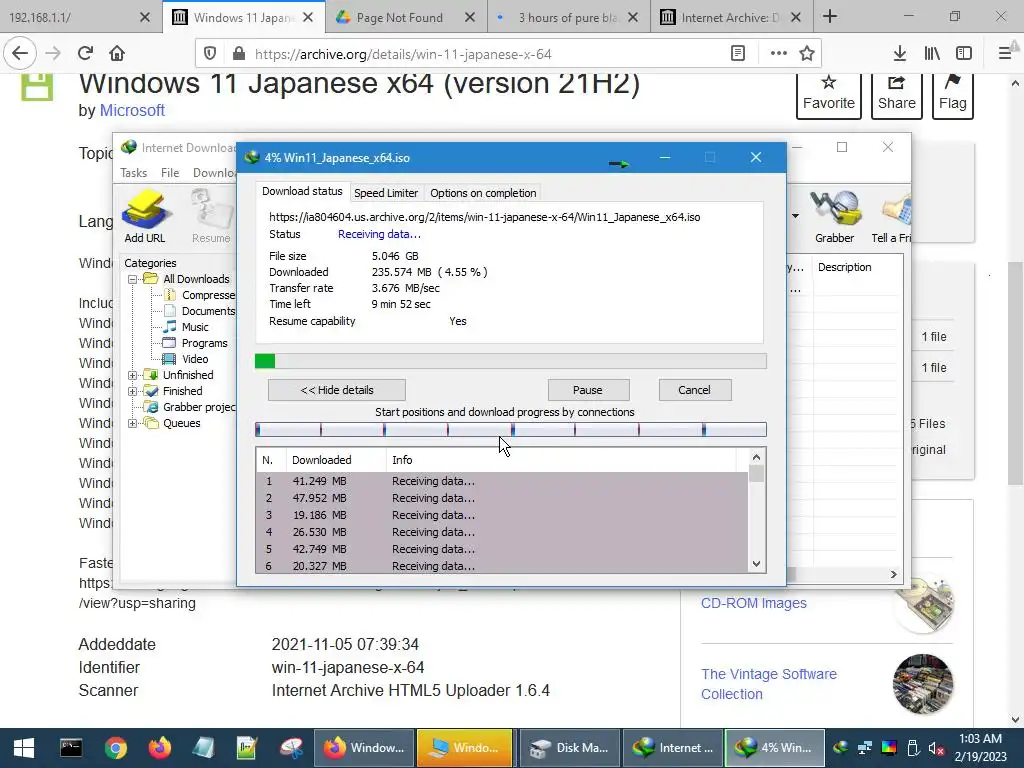This screenshot has width=1024, height=768.
Task: Click the tracking protection shield icon
Action: pos(210,54)
